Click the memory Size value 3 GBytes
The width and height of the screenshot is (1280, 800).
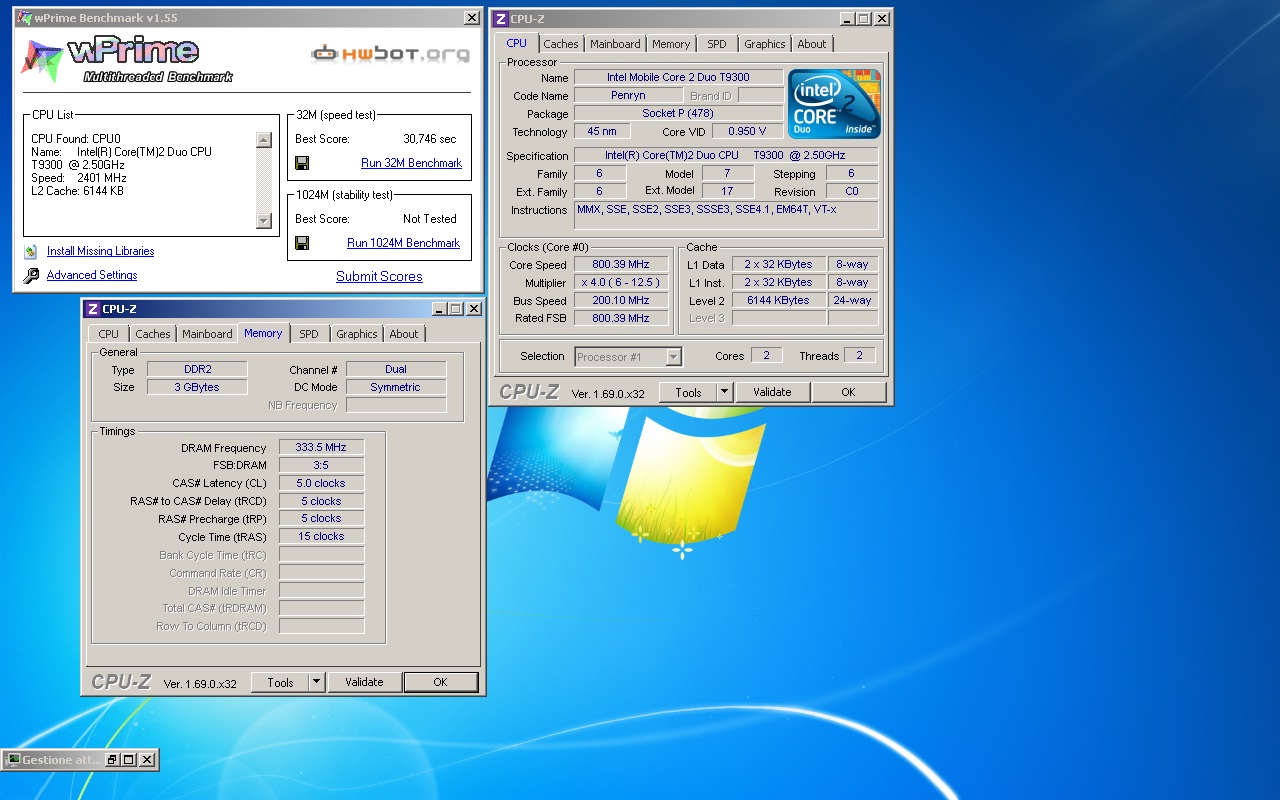tap(197, 388)
